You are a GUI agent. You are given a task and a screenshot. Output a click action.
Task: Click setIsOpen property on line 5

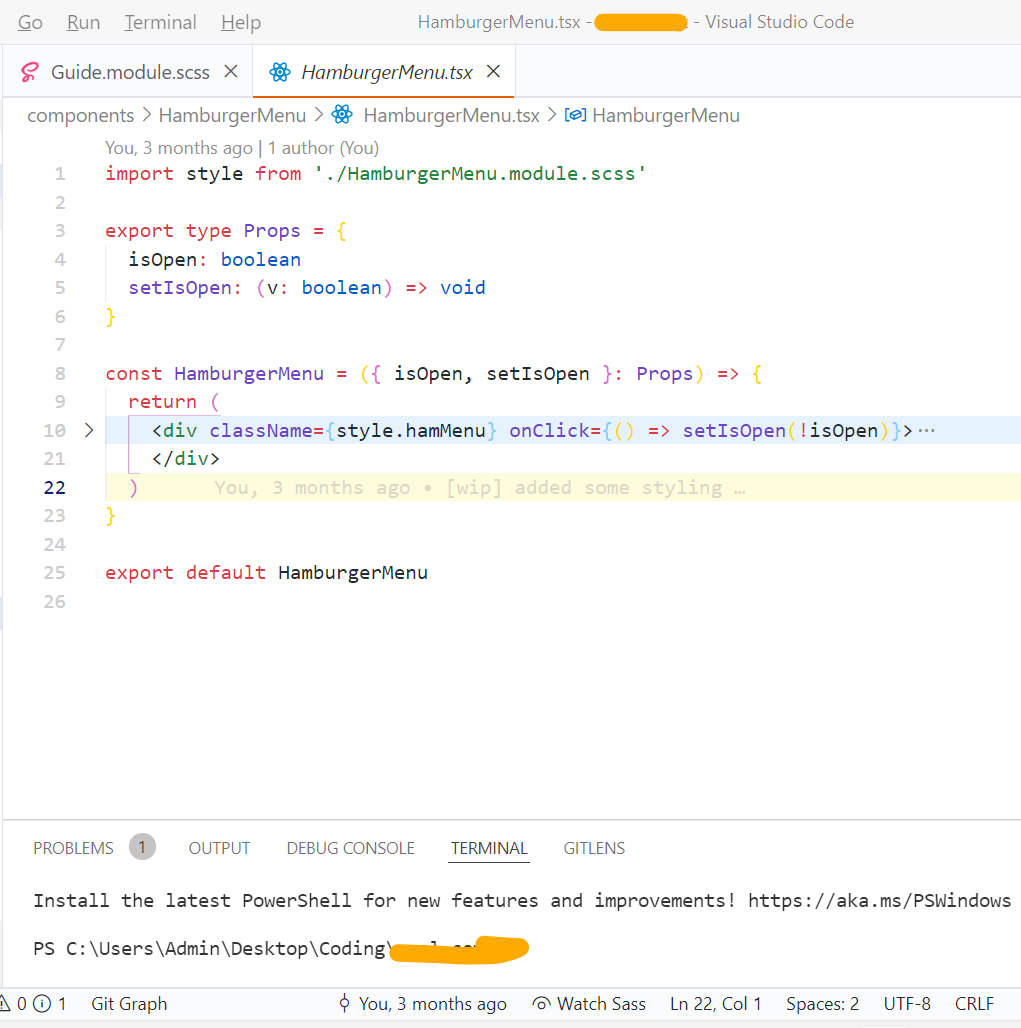(180, 288)
